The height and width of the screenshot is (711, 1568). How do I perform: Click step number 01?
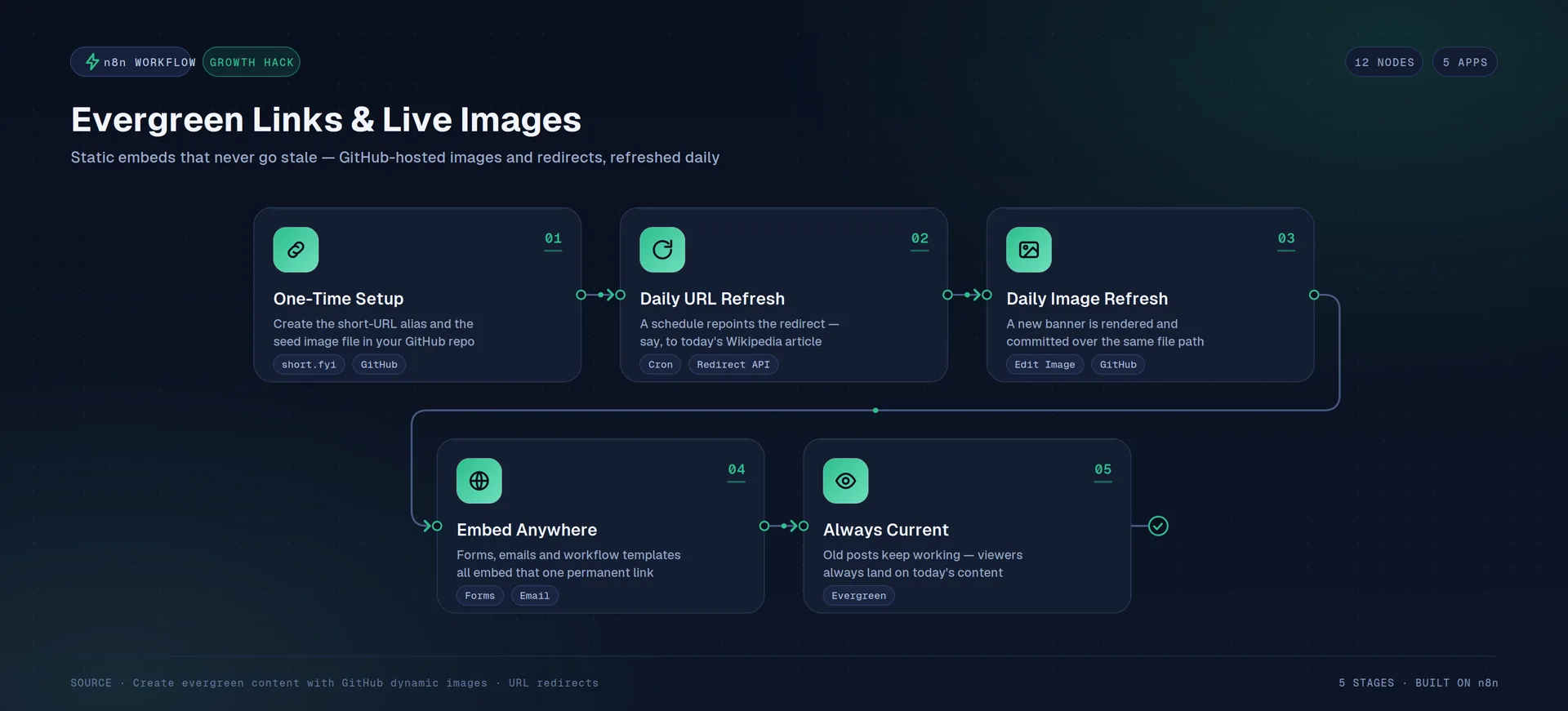(553, 238)
